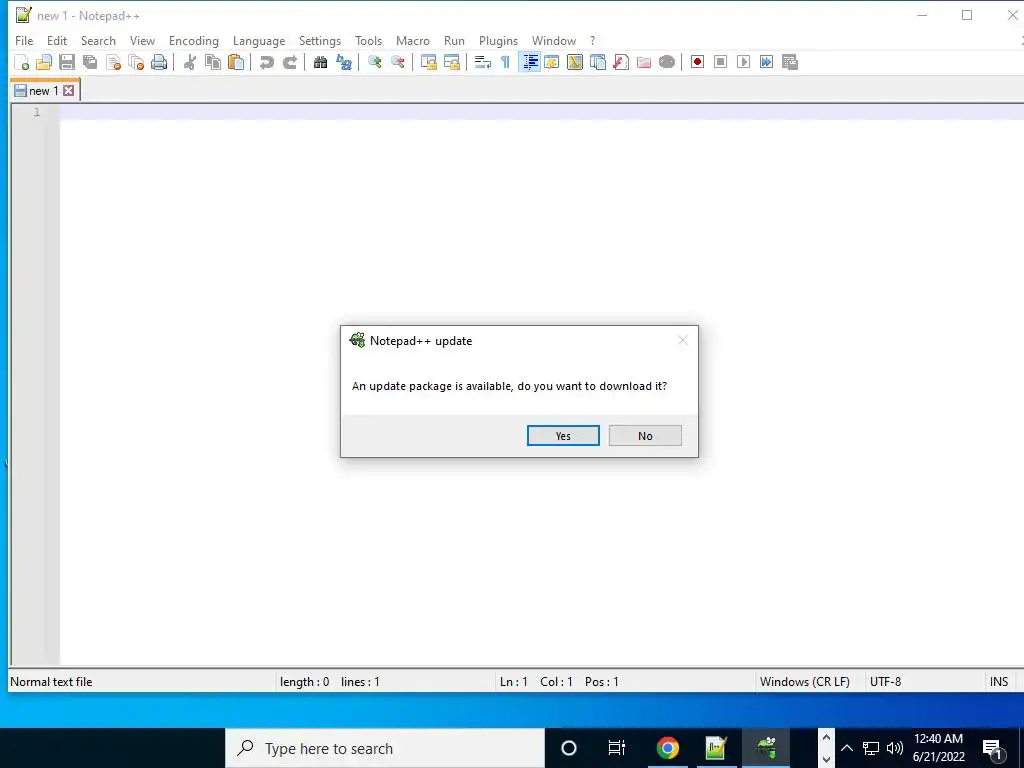Viewport: 1024px width, 768px height.
Task: Open the View menu
Action: (x=142, y=40)
